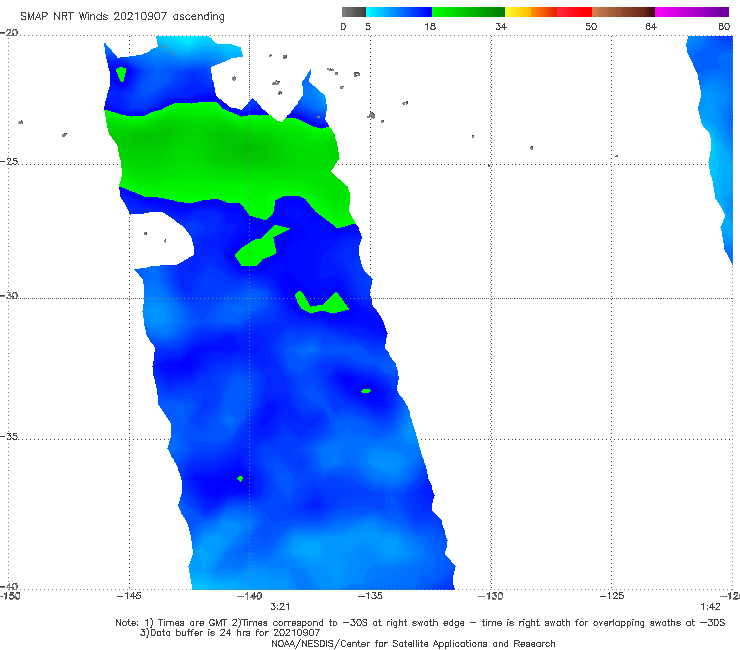
Task: Click the latitude axis label "-40"
Action: coord(9,586)
